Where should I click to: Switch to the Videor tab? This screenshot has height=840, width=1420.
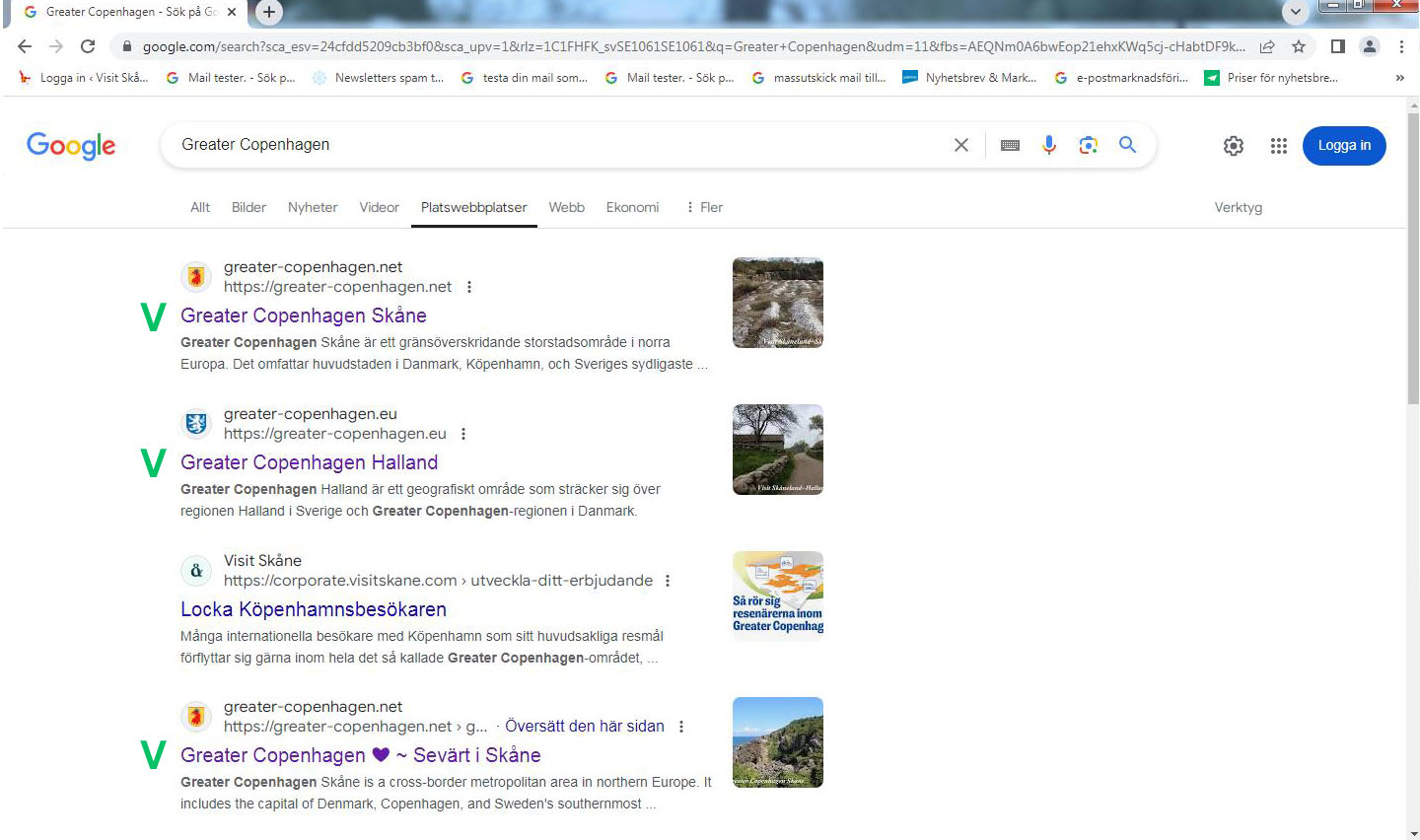(380, 207)
